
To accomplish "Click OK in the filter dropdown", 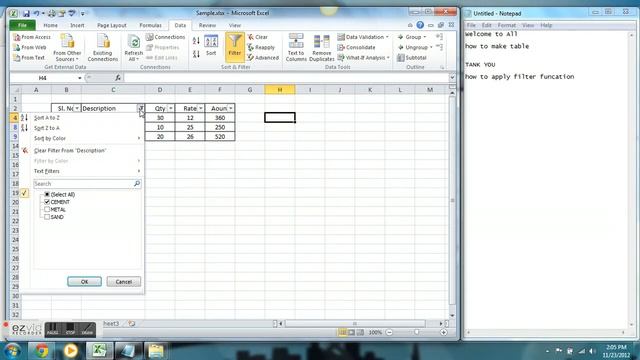I will click(x=84, y=282).
